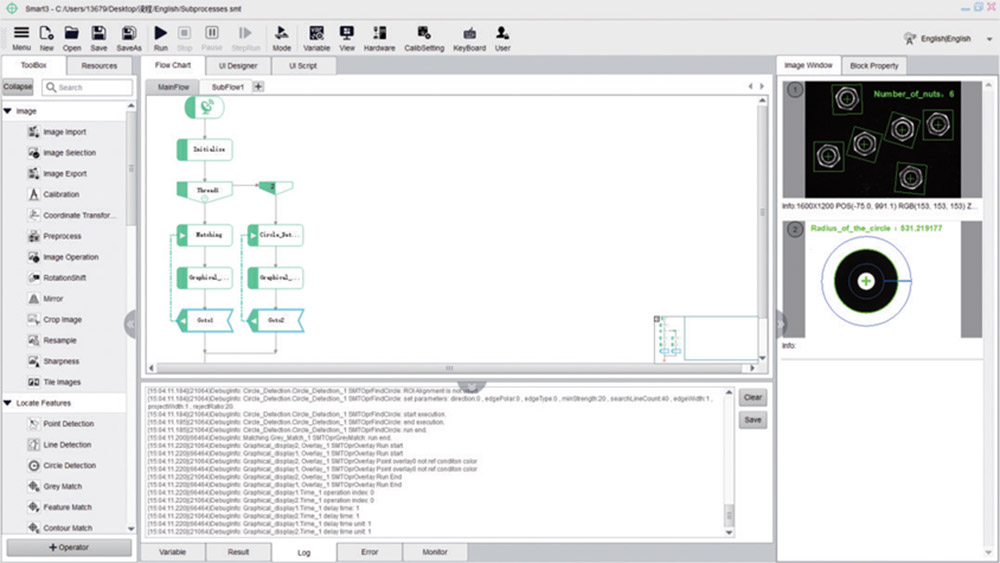The image size is (1000, 563).
Task: Click the StepRun toolbar icon
Action: point(246,38)
